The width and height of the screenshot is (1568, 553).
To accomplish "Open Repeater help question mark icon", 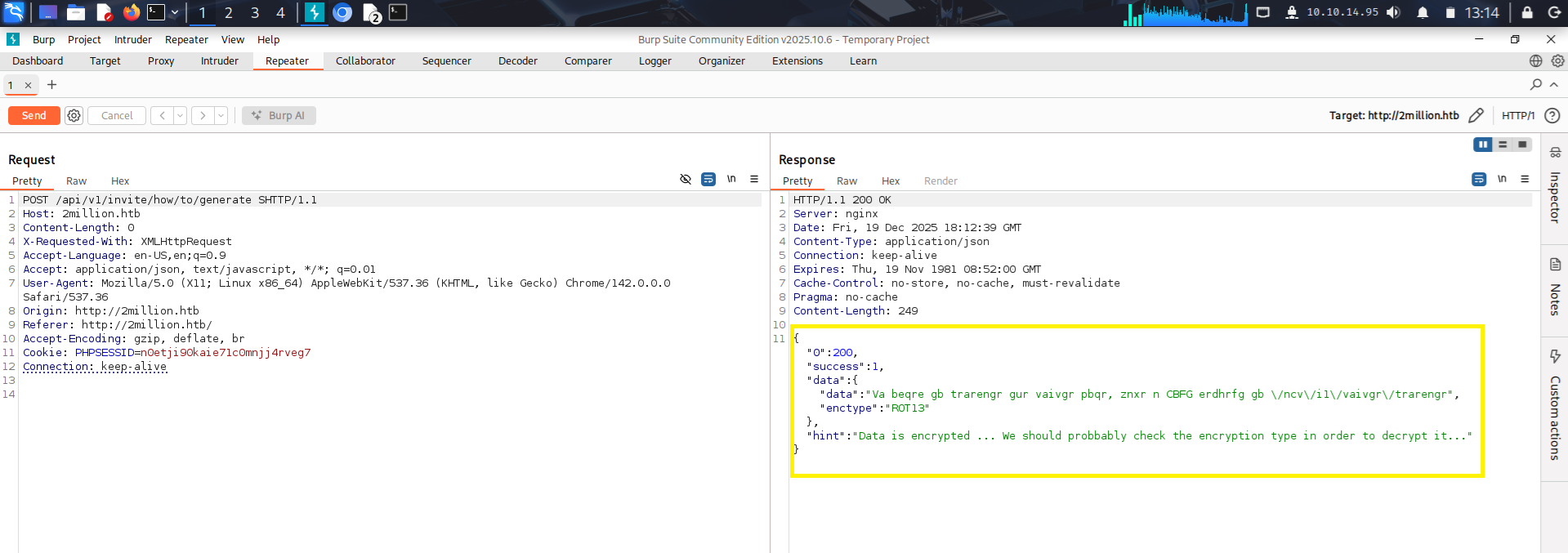I will [1552, 116].
